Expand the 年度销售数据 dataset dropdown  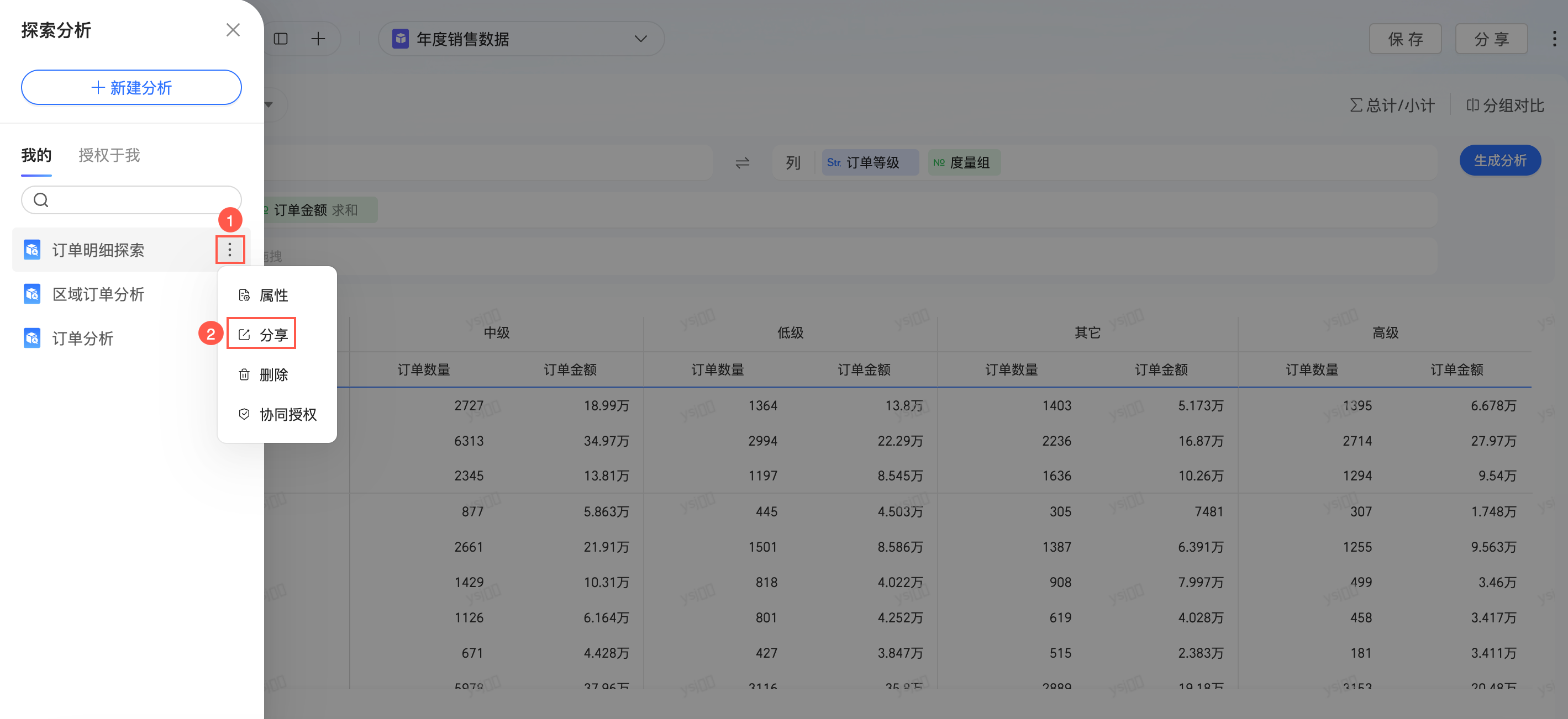(640, 39)
